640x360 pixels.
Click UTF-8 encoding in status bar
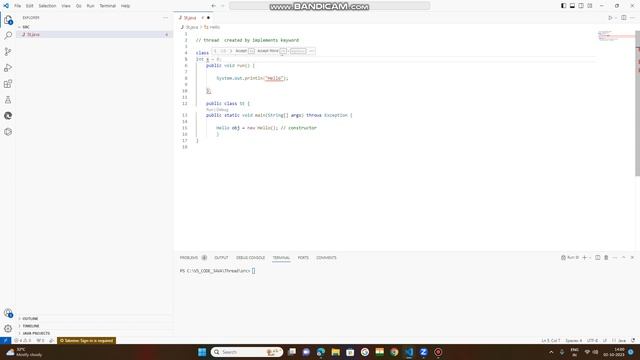(592, 340)
